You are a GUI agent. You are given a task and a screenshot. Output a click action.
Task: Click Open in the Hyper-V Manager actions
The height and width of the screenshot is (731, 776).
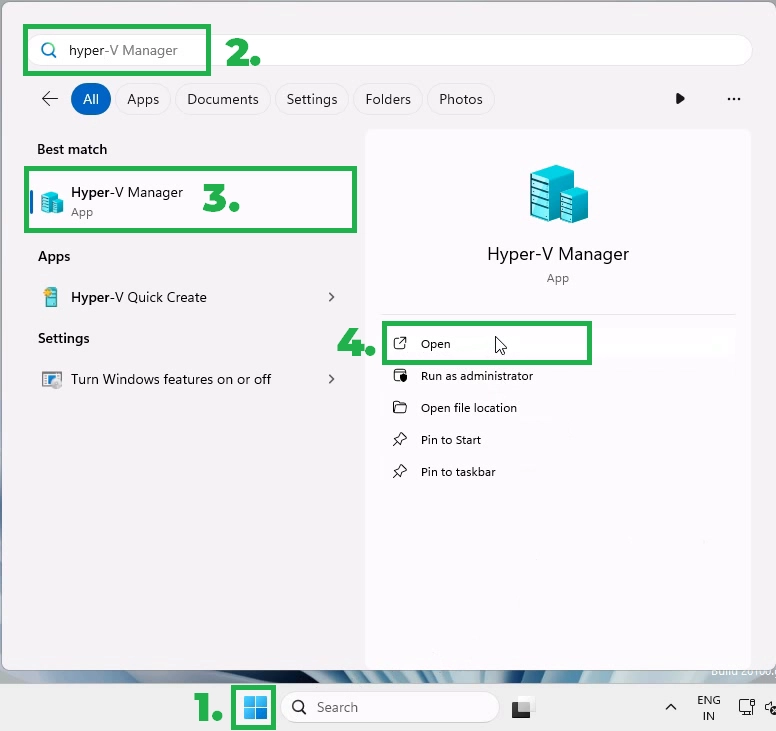436,344
